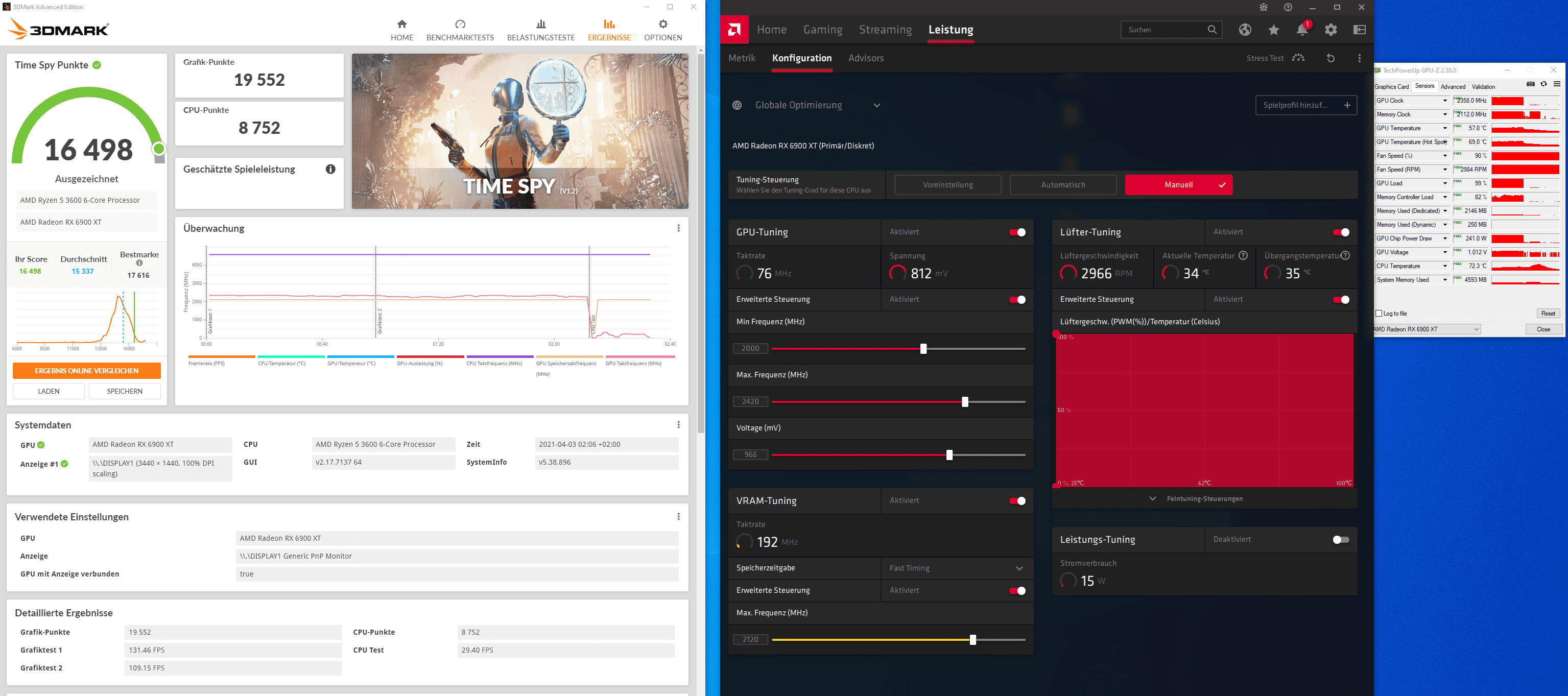This screenshot has height=696, width=1568.
Task: Click ERGEBNIS ONLINE VERGLEICHEN button
Action: 86,371
